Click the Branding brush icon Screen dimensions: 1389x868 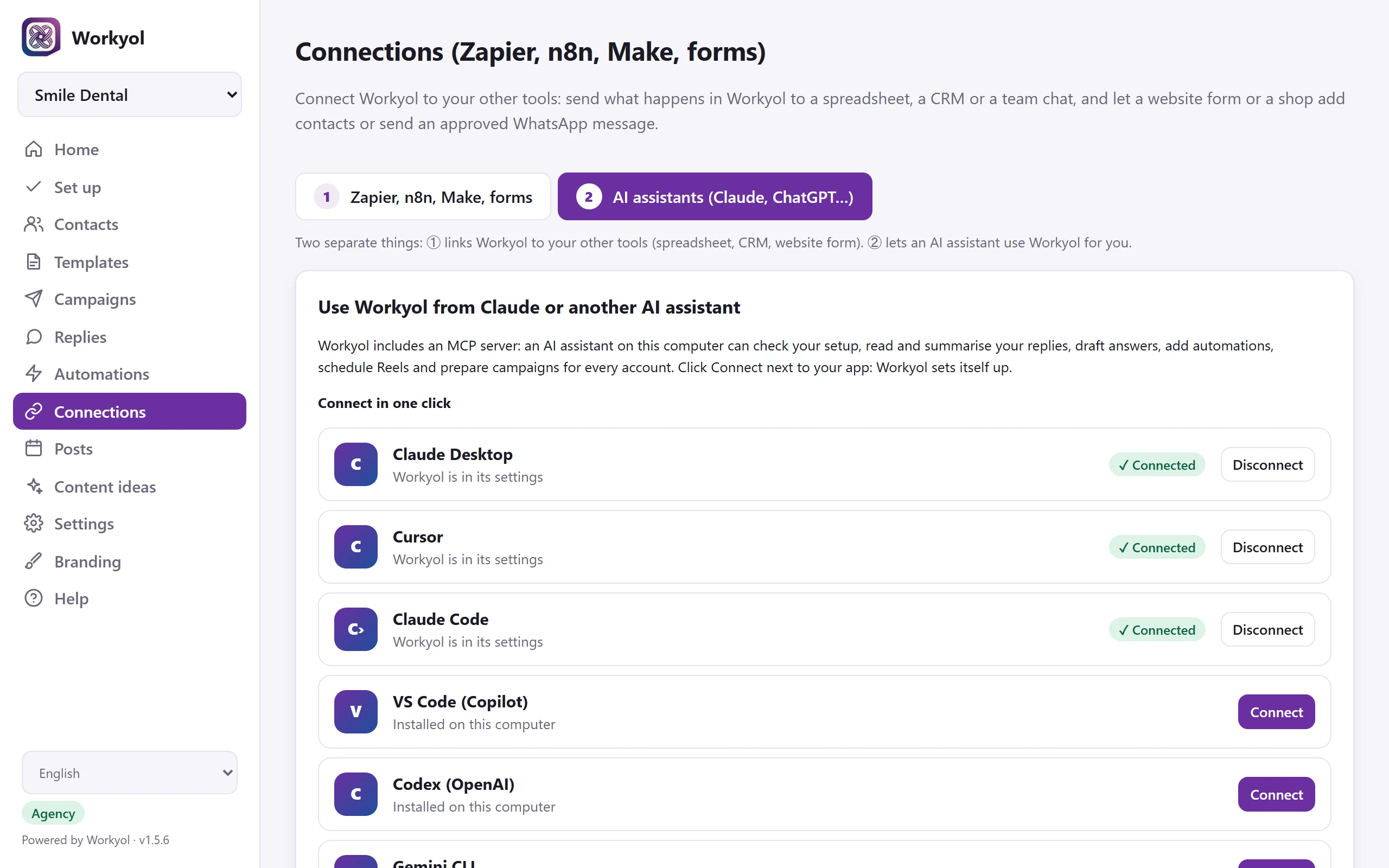coord(34,561)
